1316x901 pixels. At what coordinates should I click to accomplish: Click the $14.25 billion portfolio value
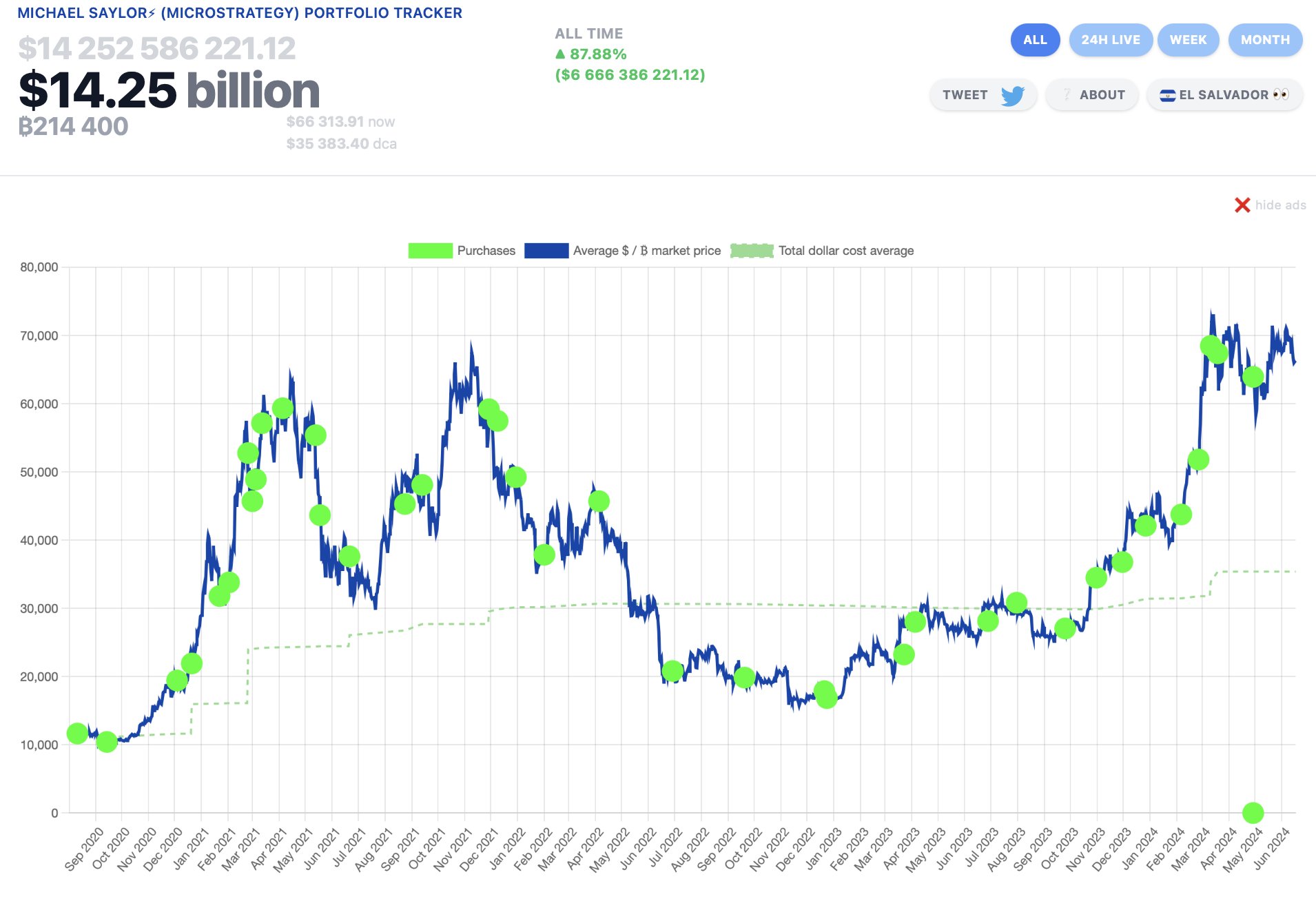point(169,90)
